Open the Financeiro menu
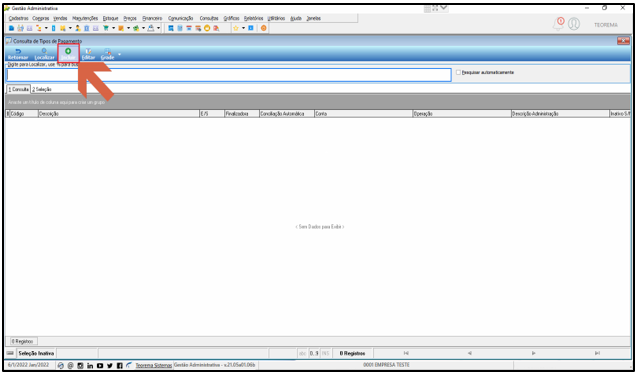Screen dimensions: 639x375 tap(152, 18)
